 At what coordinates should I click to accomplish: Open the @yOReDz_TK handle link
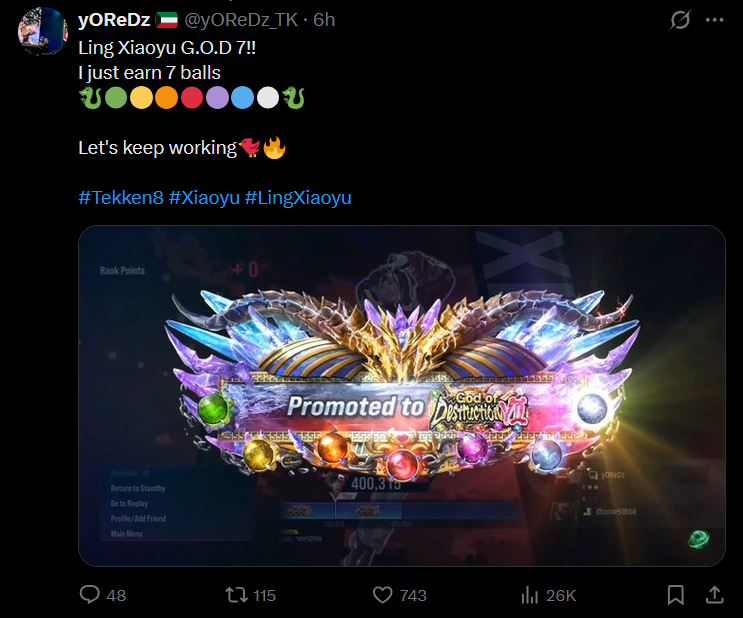point(241,20)
